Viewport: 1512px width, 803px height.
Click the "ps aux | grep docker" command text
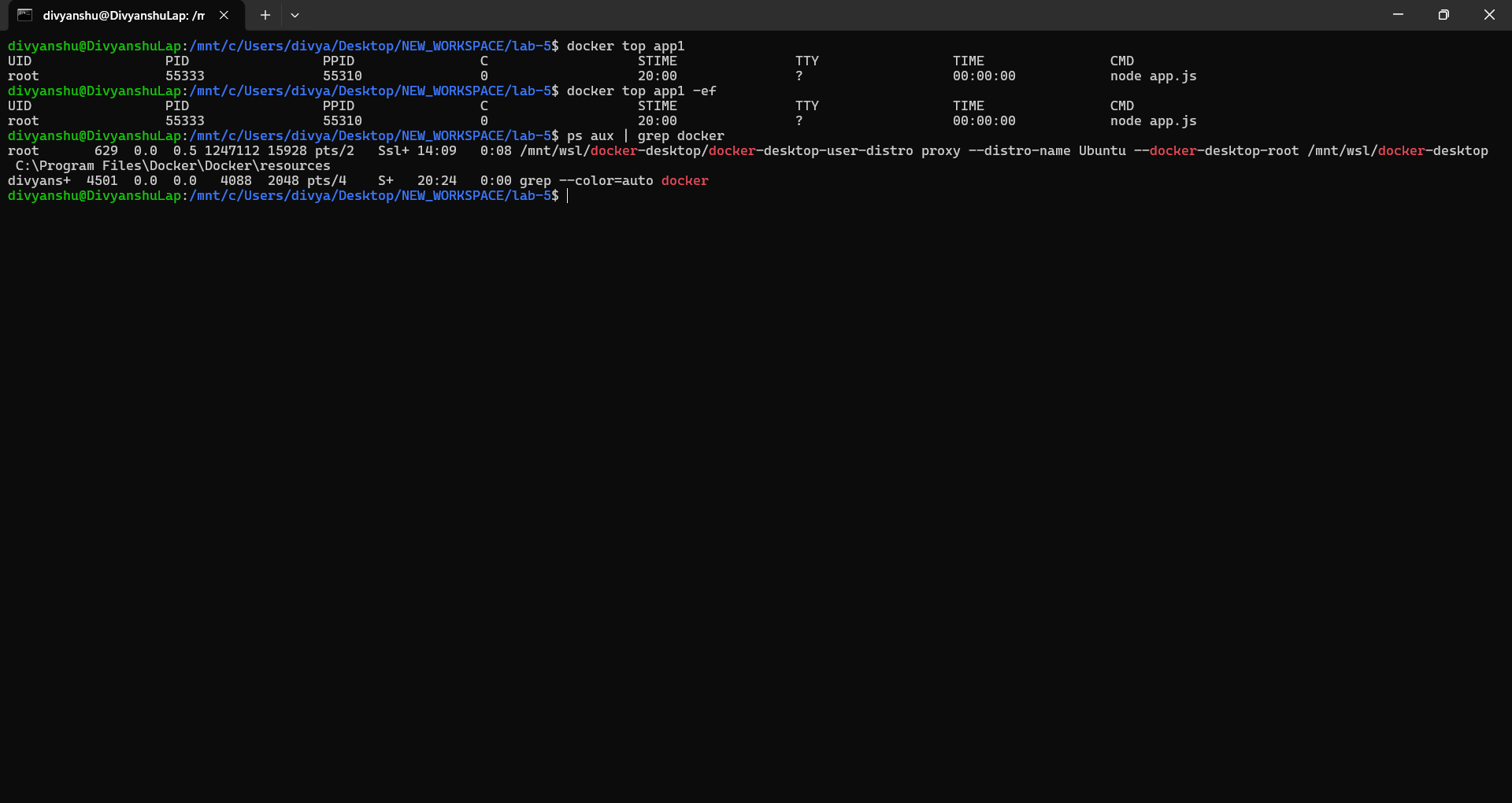[645, 136]
